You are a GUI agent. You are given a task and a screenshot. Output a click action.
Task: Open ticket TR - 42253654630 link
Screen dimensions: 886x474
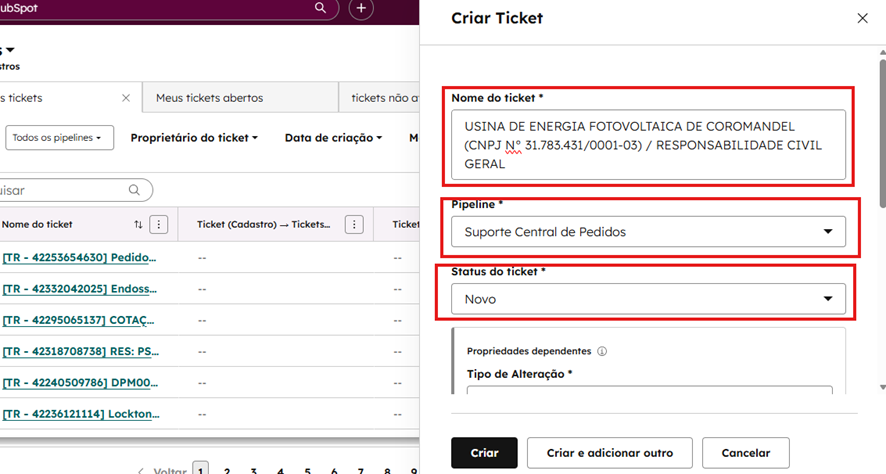80,258
